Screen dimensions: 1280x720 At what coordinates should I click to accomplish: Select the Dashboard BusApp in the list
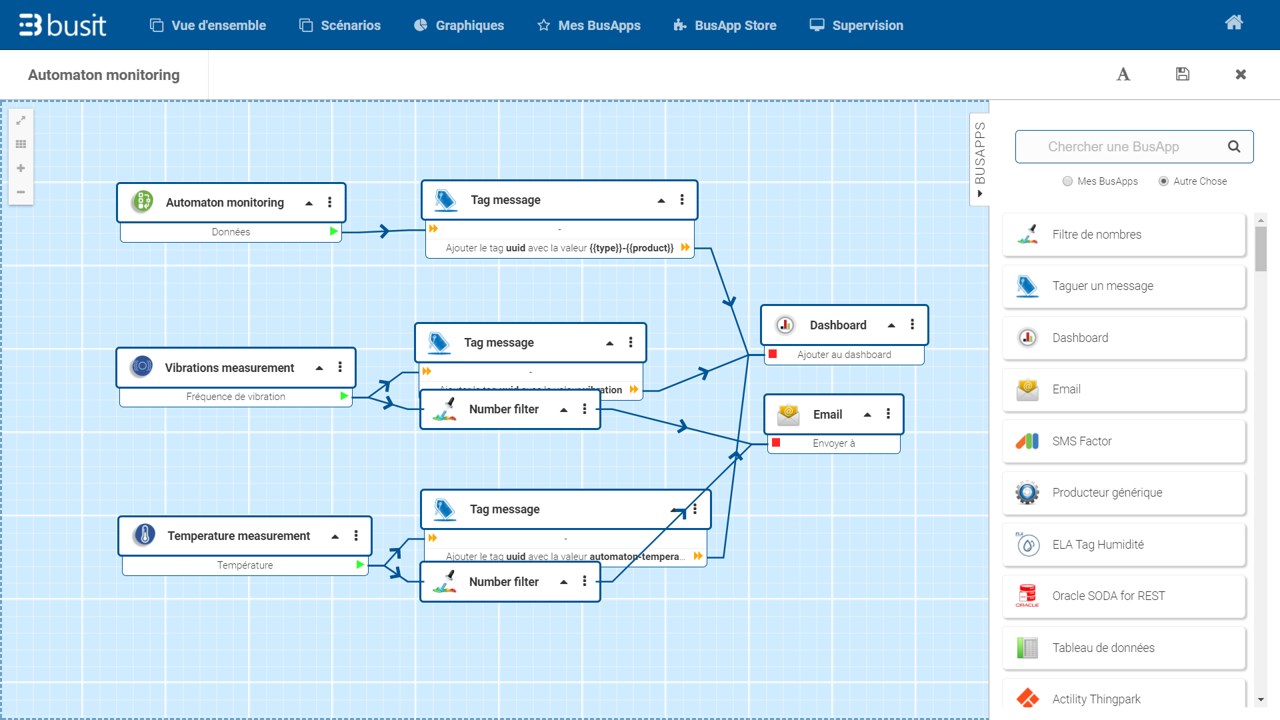click(x=1125, y=338)
